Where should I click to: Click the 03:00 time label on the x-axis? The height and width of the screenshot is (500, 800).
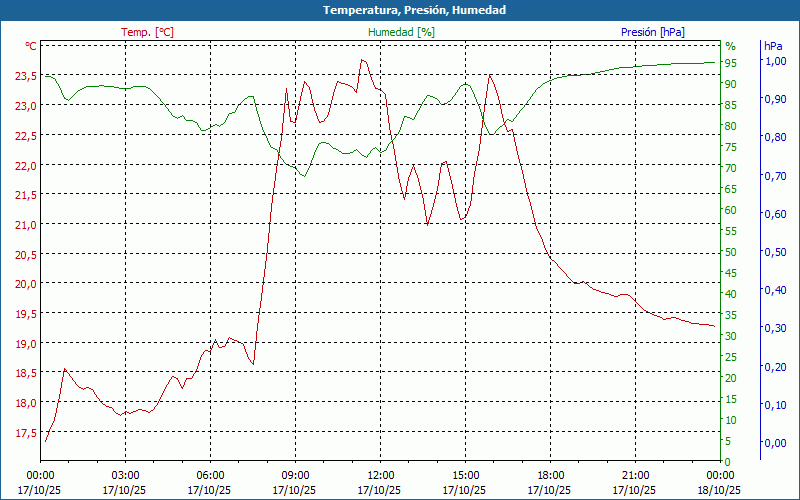125,475
